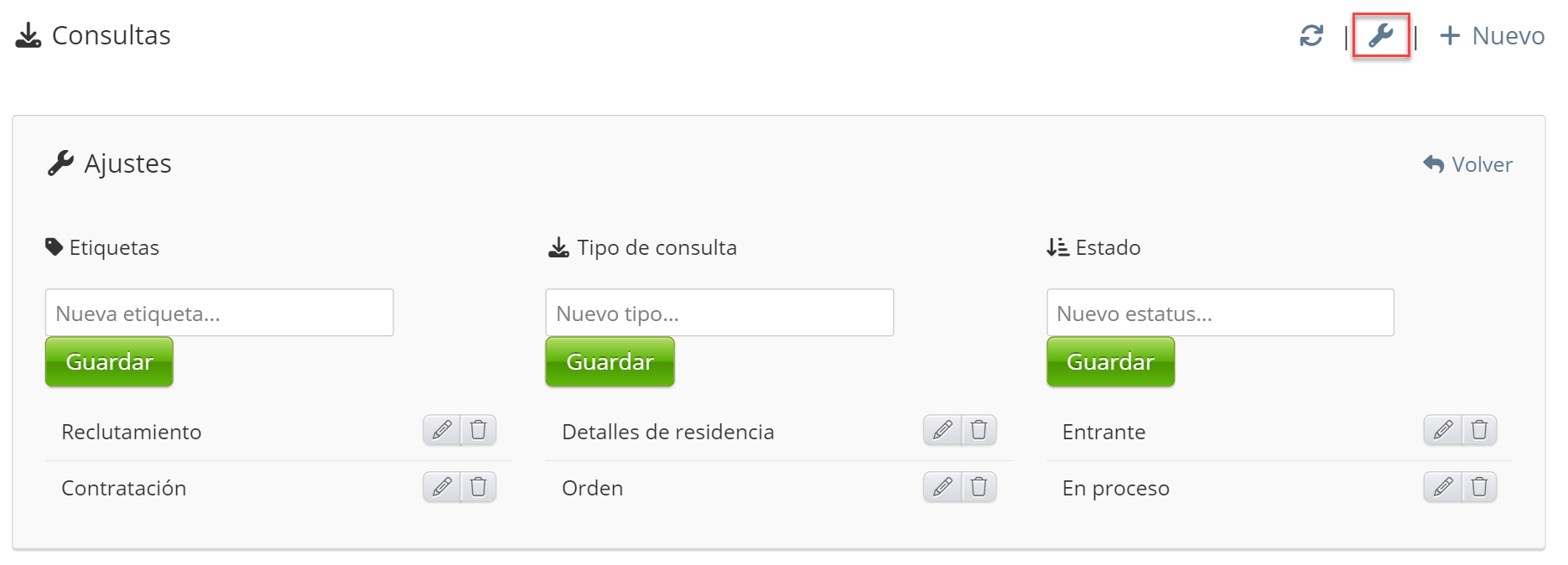Edit the Reclutamiento tag with pencil icon
The image size is (1568, 565).
pyautogui.click(x=442, y=430)
